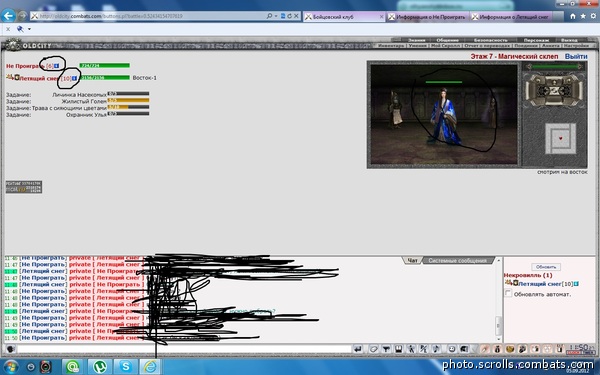Click the walking figure icon in chat bar
Viewport: 600px width, 375px height.
(411, 349)
